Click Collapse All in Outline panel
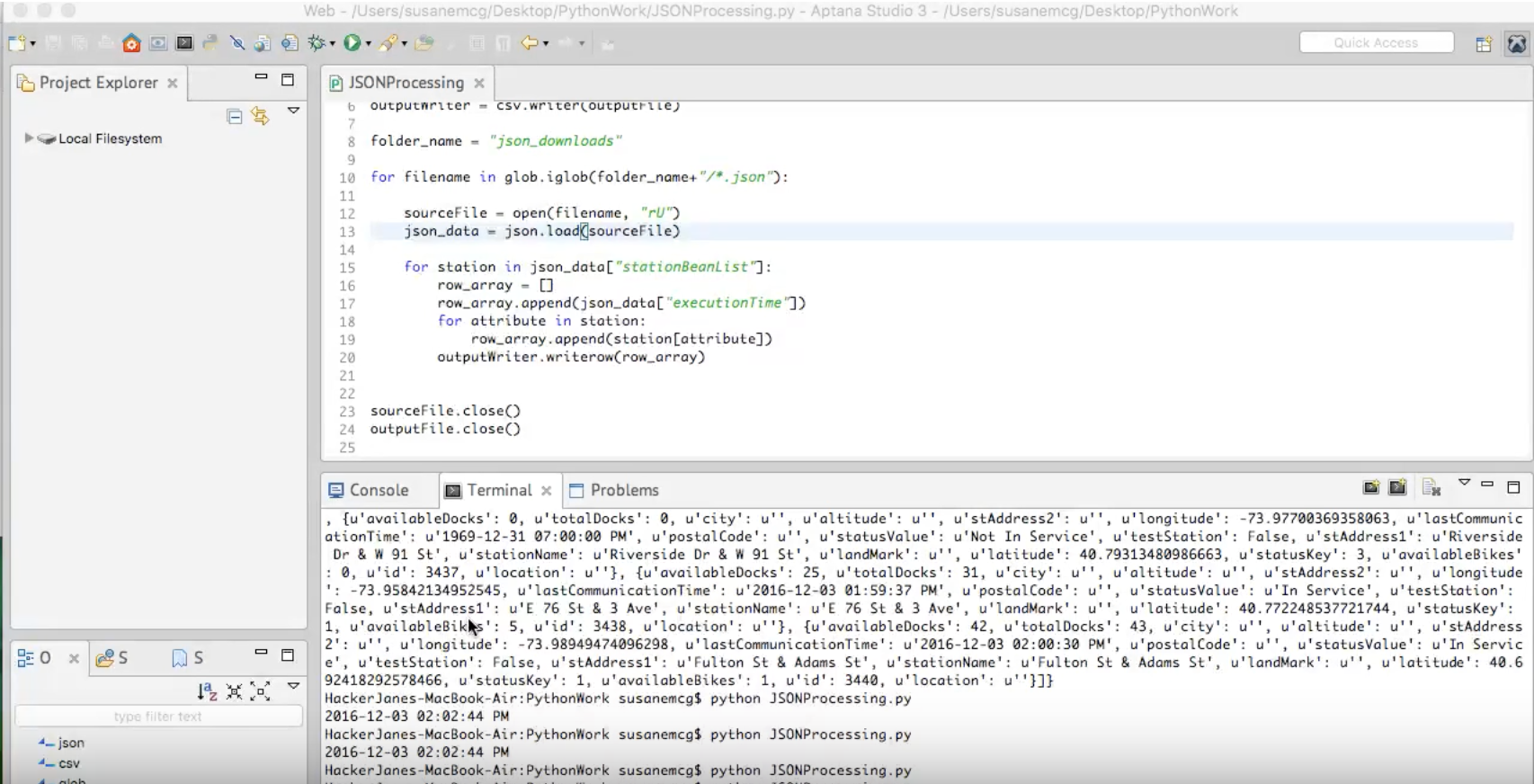1534x784 pixels. click(x=234, y=691)
